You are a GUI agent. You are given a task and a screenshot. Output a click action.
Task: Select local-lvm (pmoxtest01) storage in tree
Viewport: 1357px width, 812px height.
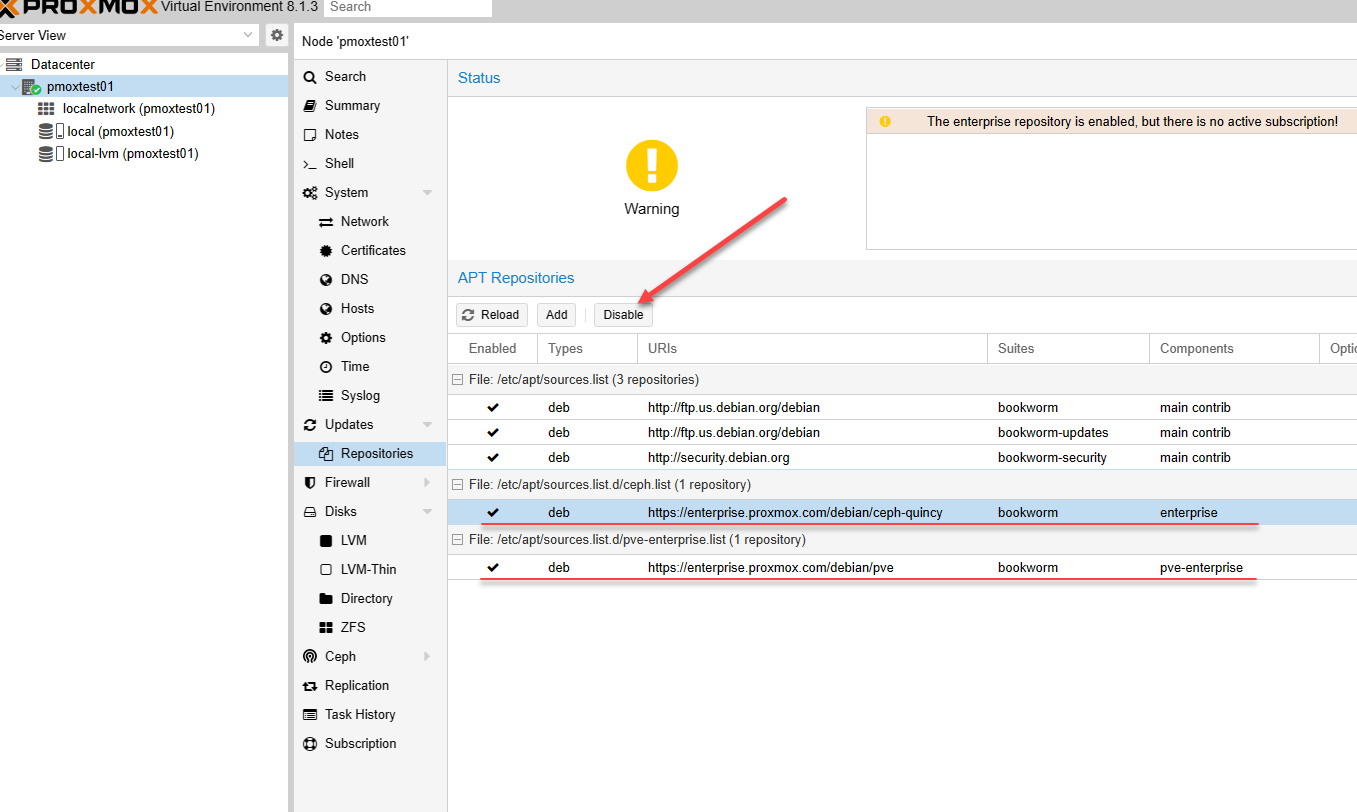132,154
